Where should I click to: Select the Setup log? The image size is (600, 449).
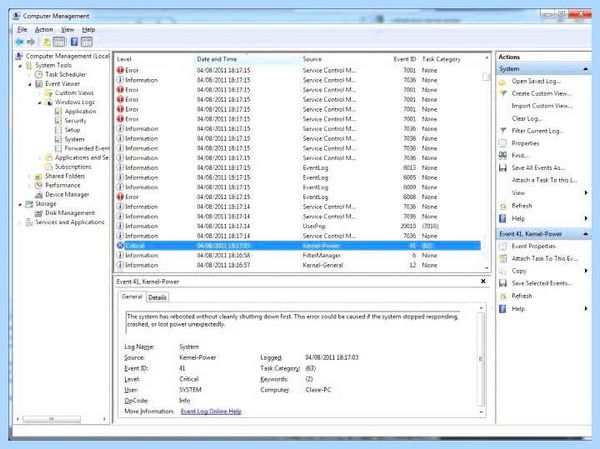click(x=72, y=130)
